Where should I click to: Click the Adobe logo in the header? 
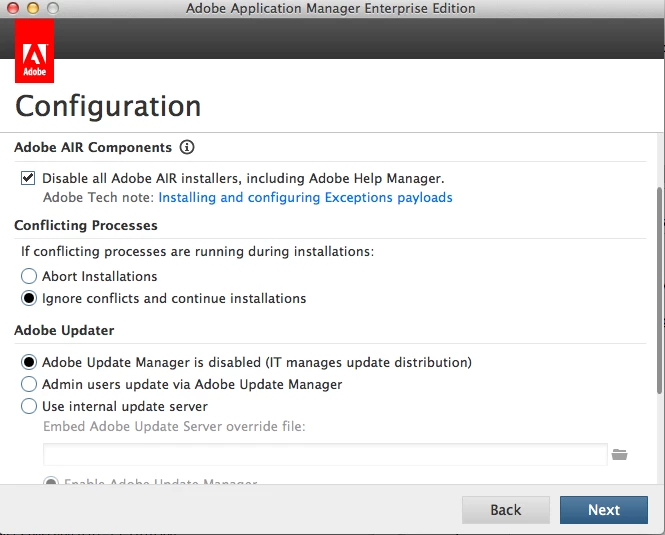[35, 51]
